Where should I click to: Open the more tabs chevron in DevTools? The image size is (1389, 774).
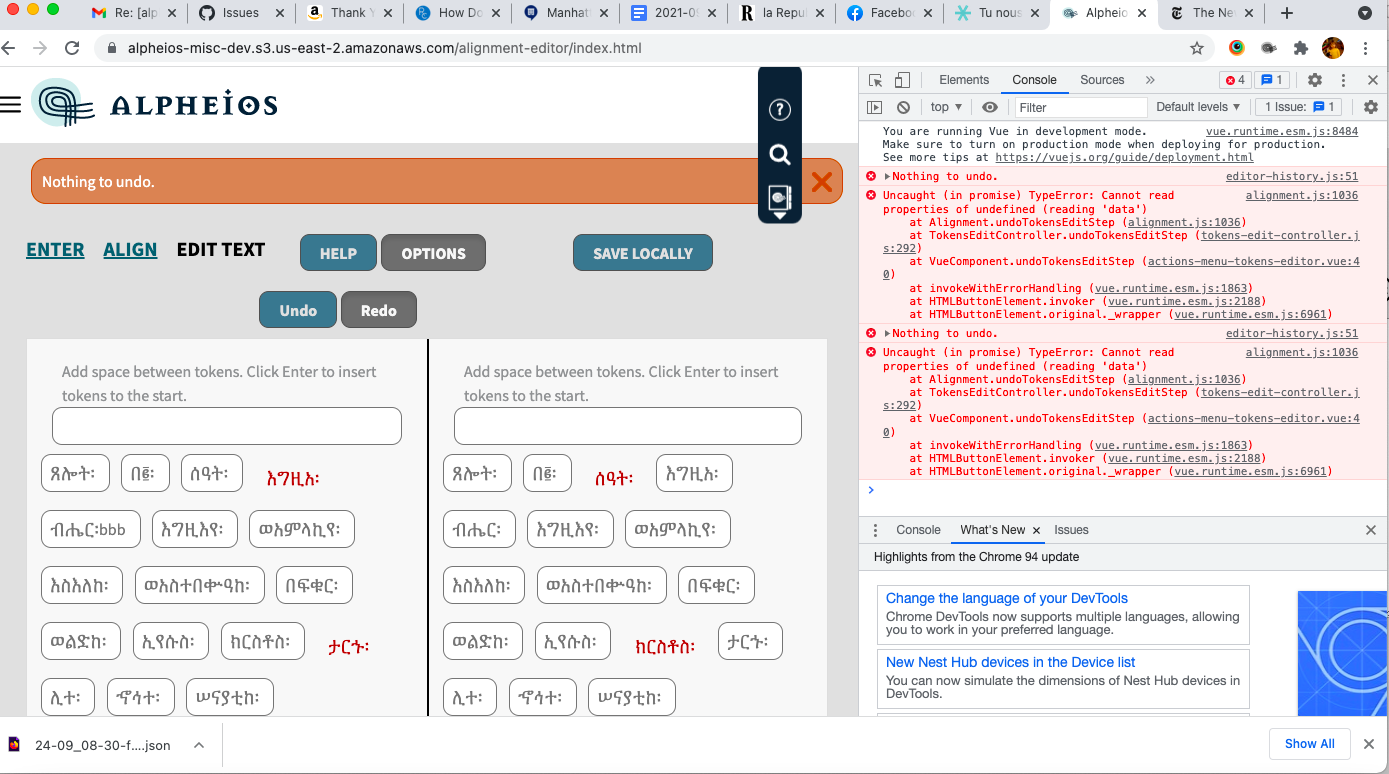[1151, 79]
